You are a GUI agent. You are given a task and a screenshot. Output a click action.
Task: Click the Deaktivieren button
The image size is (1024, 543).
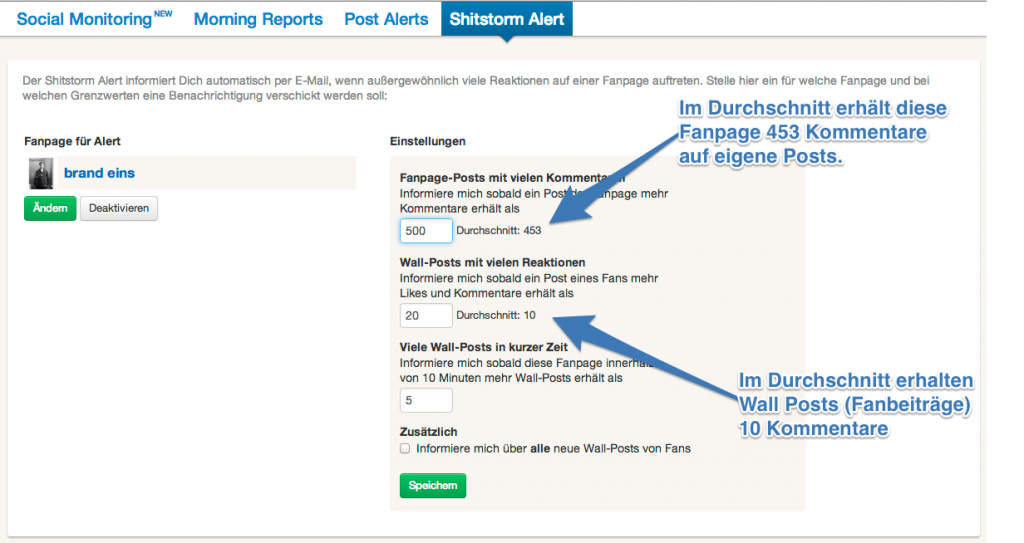click(119, 208)
